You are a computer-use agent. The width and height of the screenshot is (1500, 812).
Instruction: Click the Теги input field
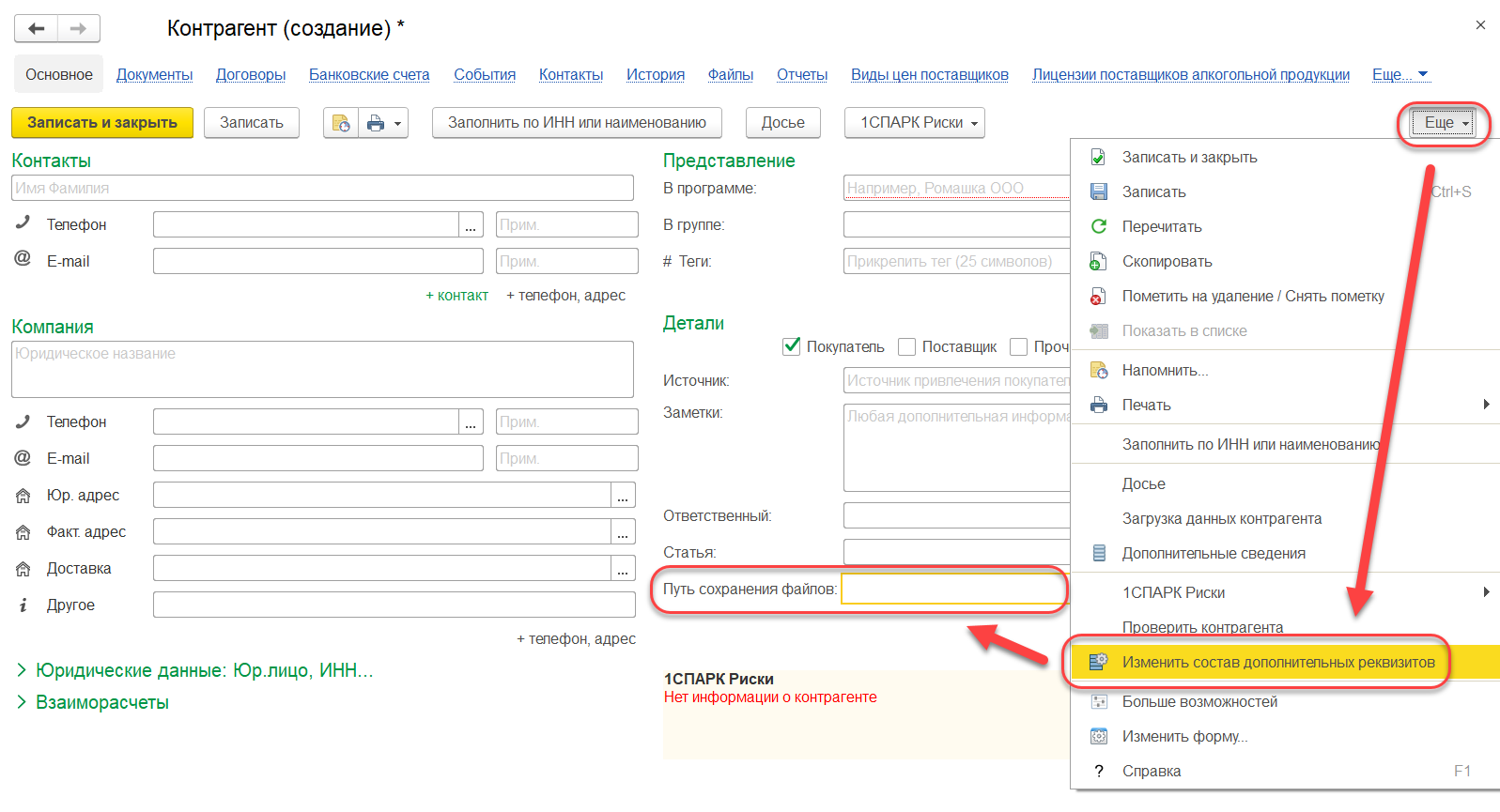pyautogui.click(x=956, y=261)
